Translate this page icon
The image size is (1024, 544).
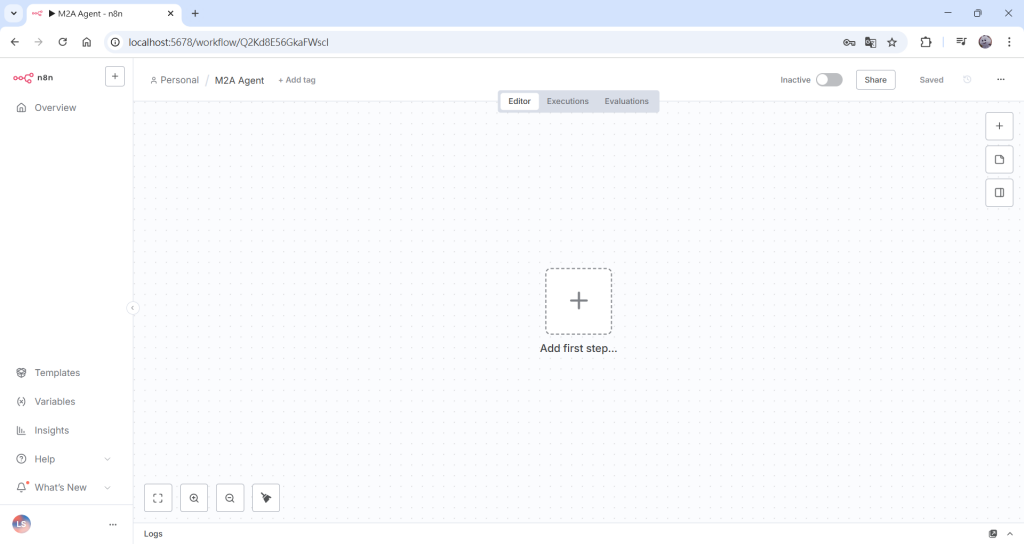tap(871, 42)
